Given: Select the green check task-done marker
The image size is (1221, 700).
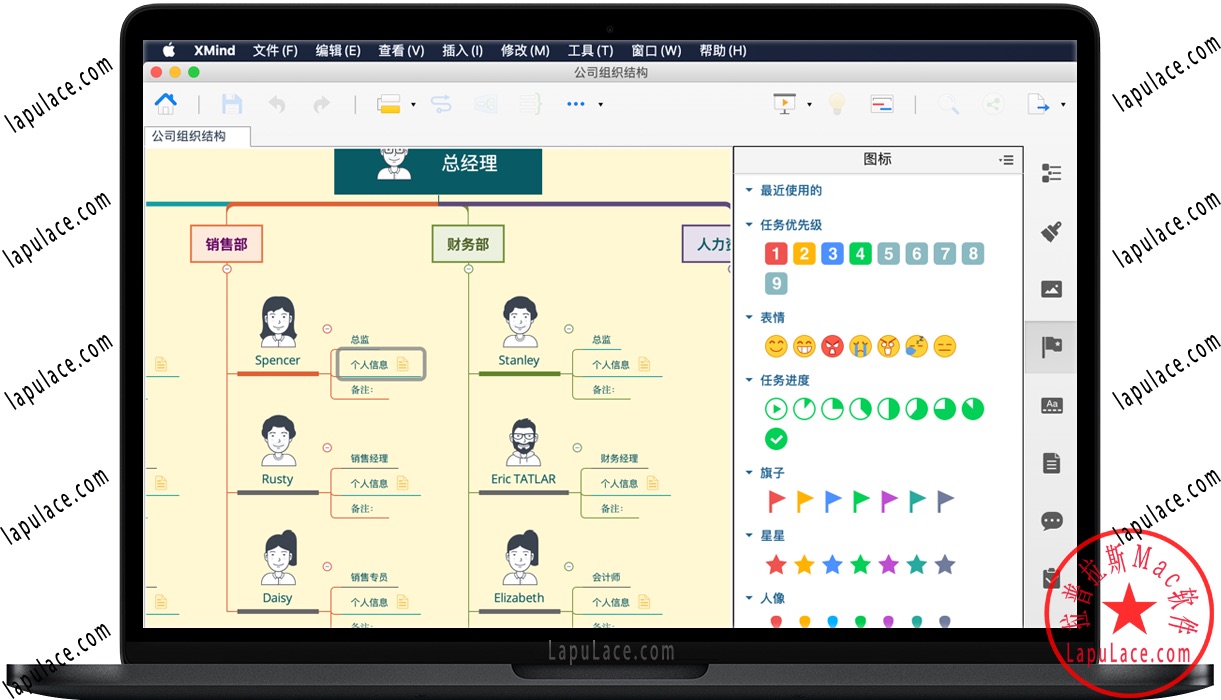Looking at the screenshot, I should tap(776, 438).
